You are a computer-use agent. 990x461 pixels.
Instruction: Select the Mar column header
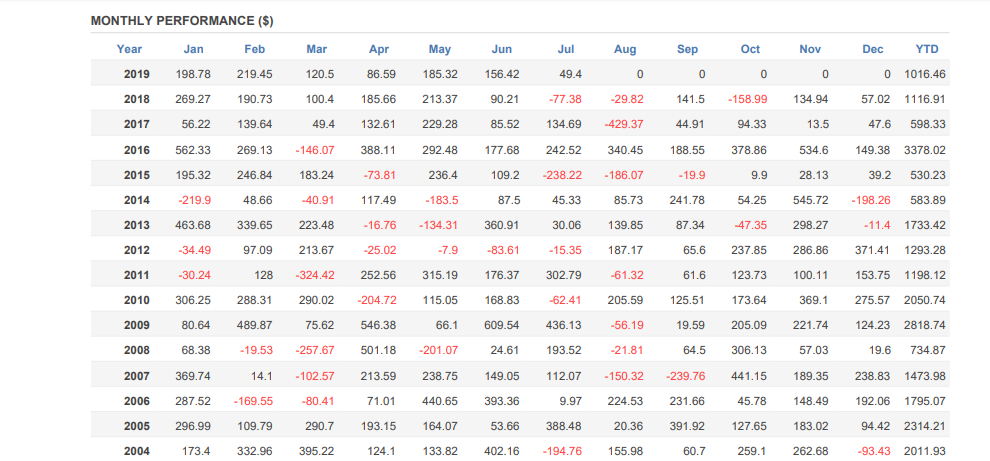pos(316,49)
